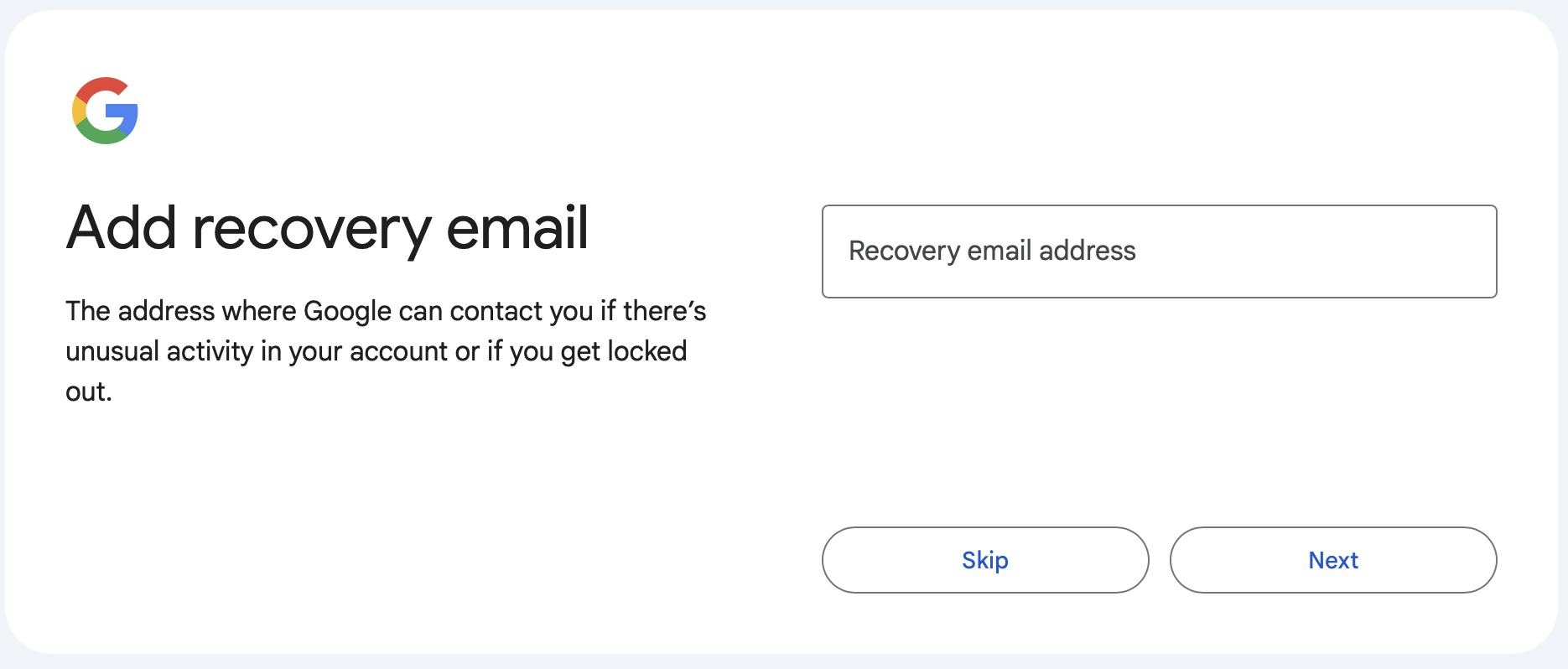Choose Skip to bypass recovery email

pyautogui.click(x=984, y=560)
